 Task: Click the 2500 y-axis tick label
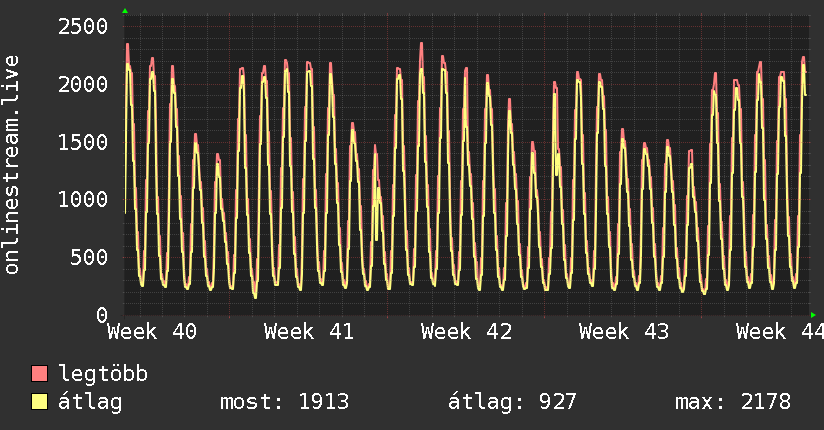[83, 26]
